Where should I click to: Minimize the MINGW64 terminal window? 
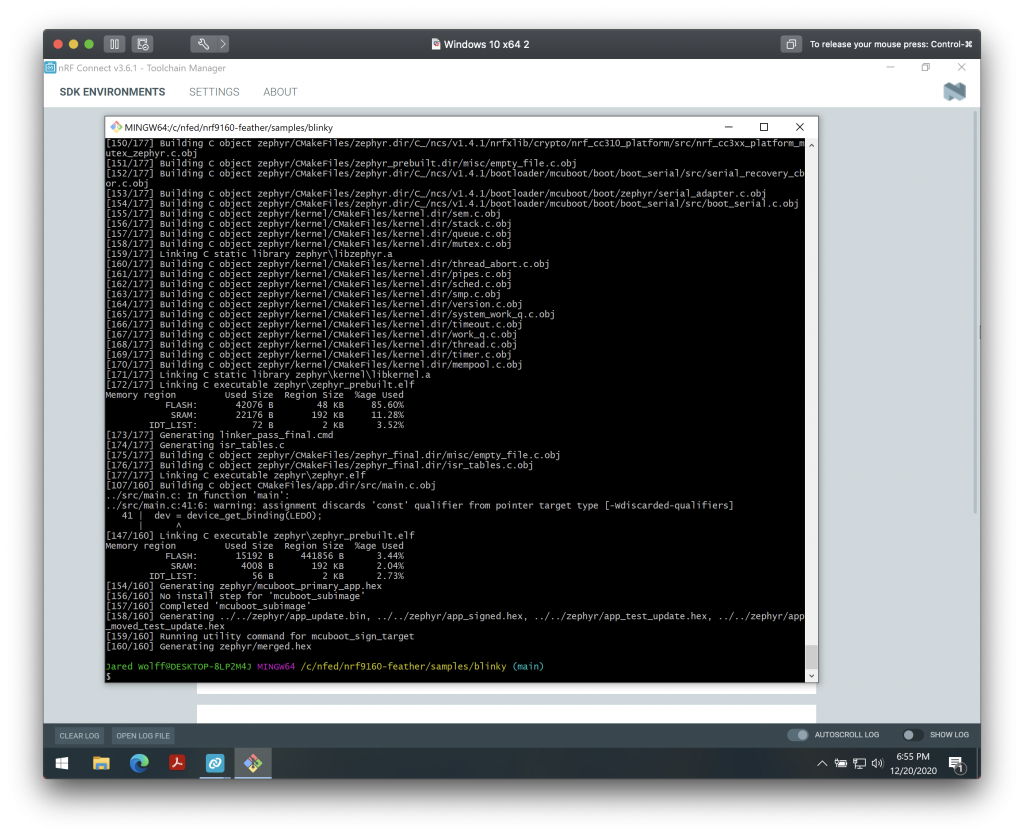[x=729, y=127]
